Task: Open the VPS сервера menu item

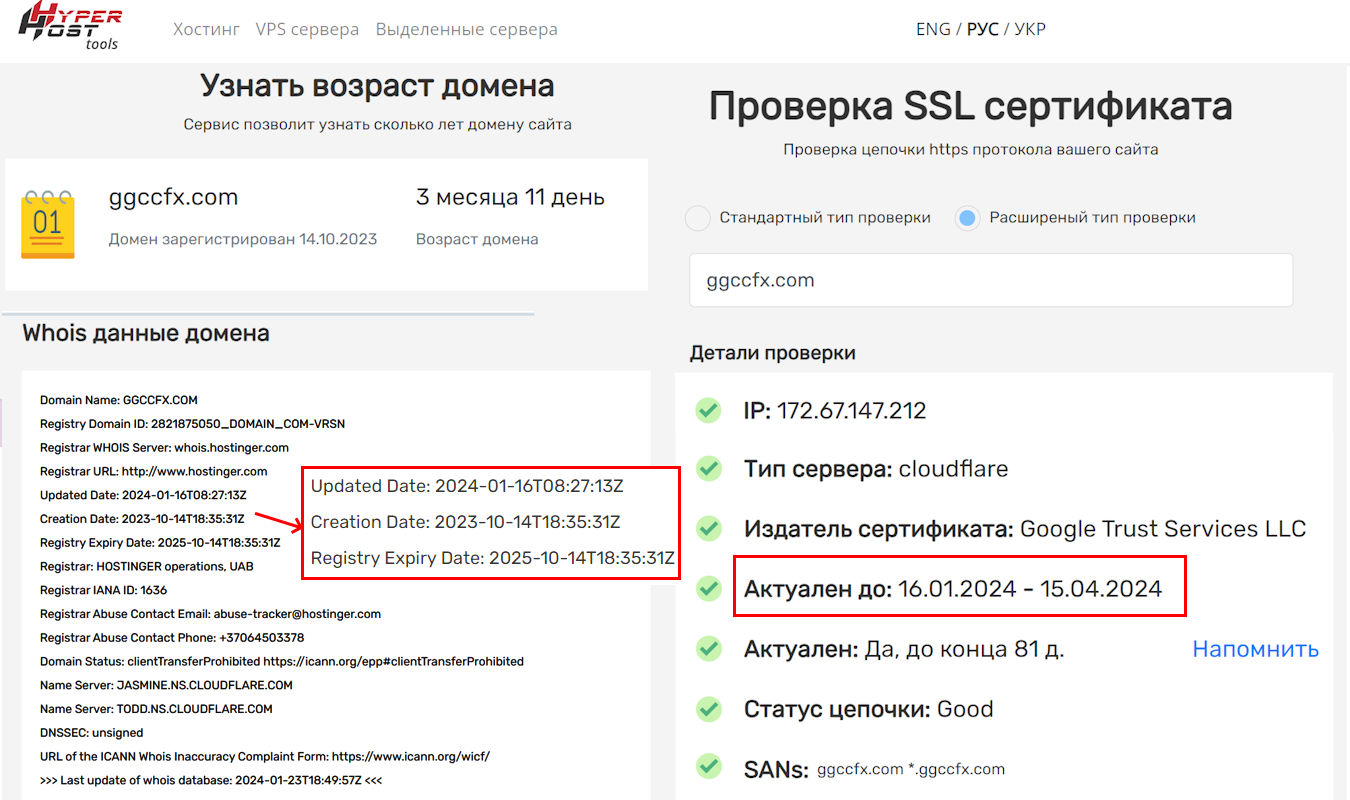Action: 307,29
